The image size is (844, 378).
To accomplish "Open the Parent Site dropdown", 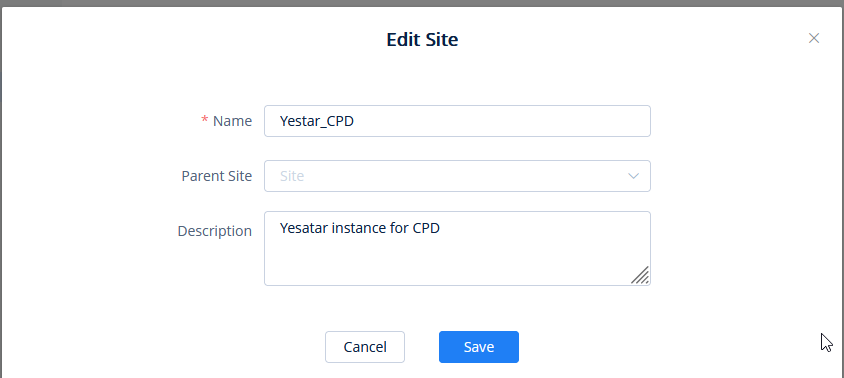I will pos(457,176).
